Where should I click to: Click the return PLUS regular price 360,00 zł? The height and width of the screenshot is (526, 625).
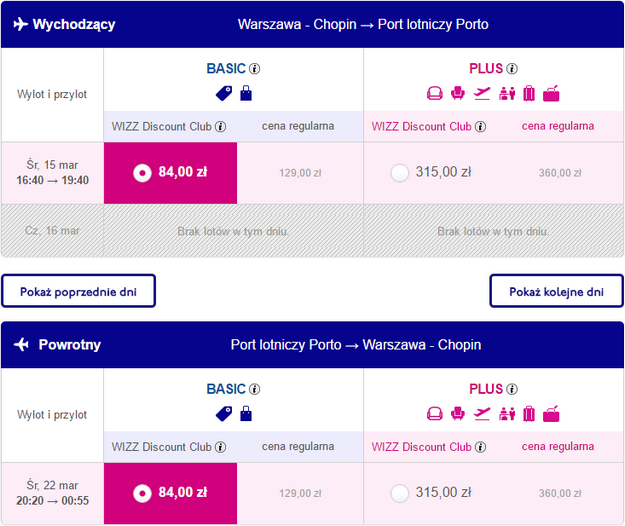click(x=560, y=493)
